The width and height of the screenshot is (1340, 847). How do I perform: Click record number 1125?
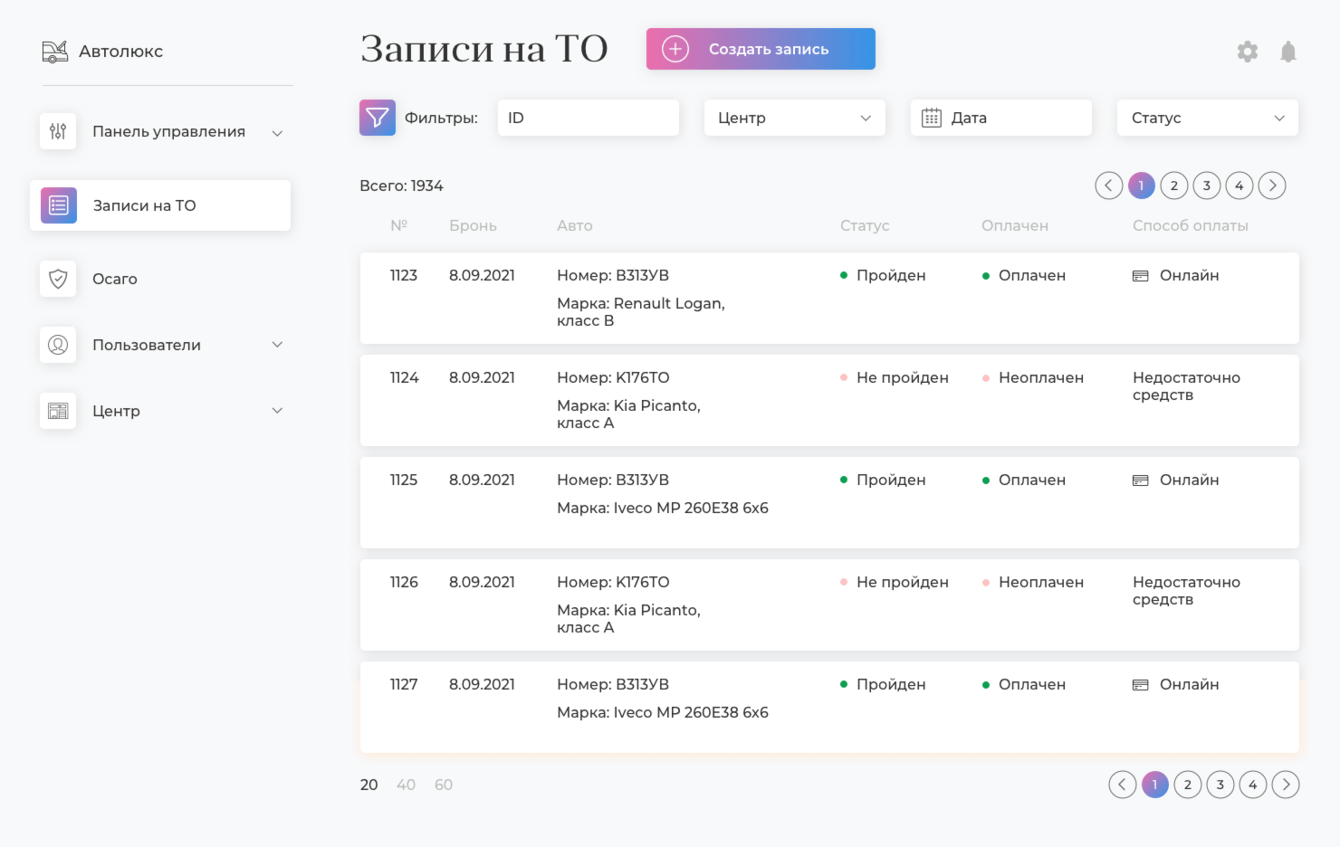point(404,480)
